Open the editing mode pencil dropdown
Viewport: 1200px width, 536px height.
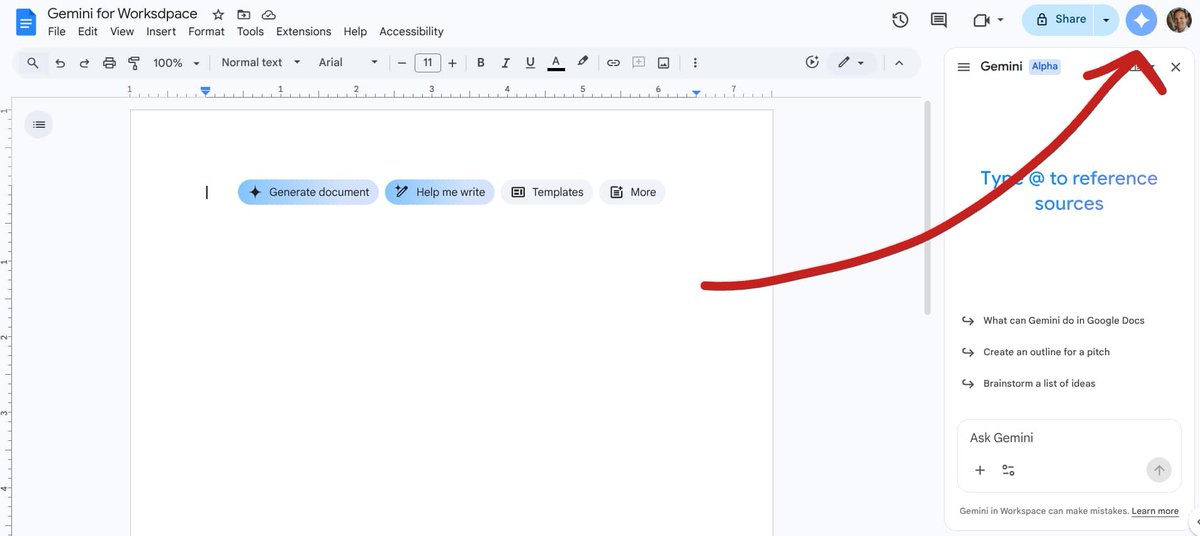click(851, 63)
